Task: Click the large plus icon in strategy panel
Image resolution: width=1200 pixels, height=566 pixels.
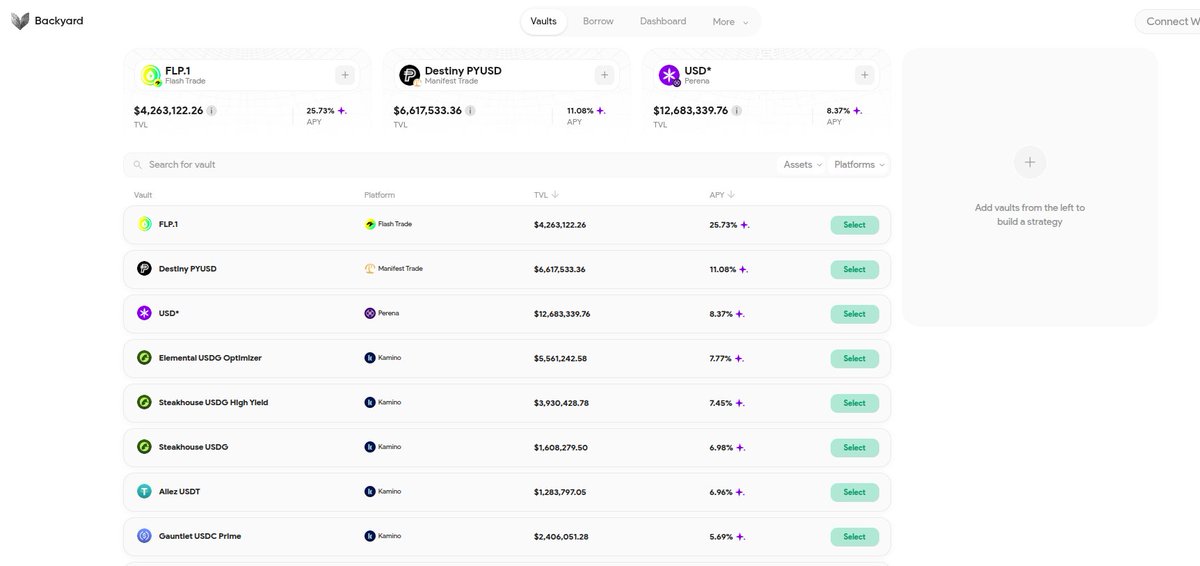Action: [1030, 162]
